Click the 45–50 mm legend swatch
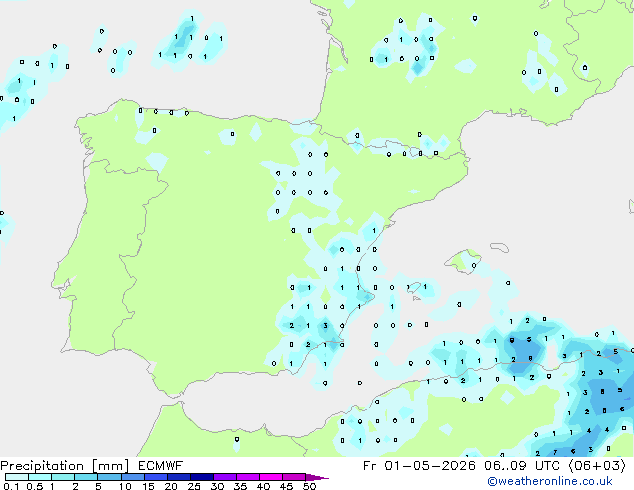The image size is (634, 490). pos(294,477)
